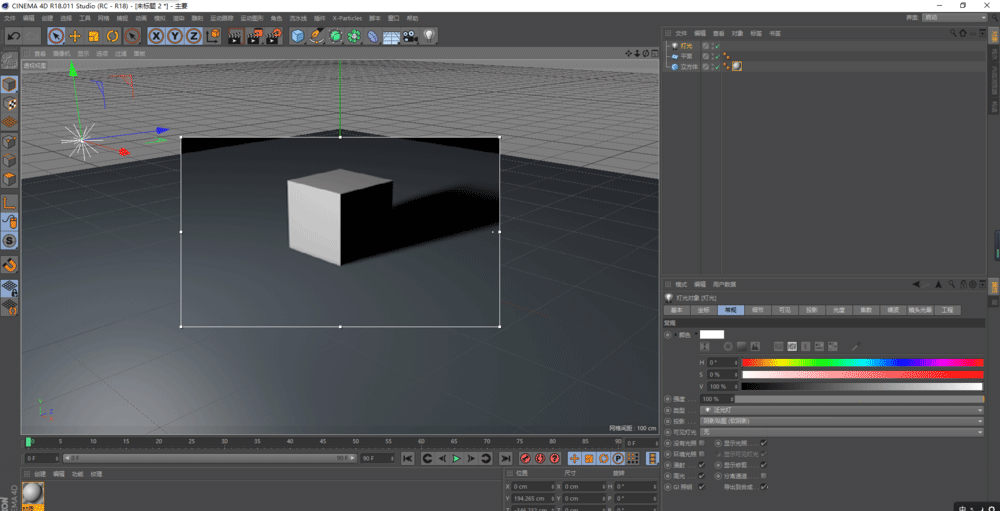Open the 界面 layout dropdown top right
1000x511 pixels.
click(x=955, y=18)
